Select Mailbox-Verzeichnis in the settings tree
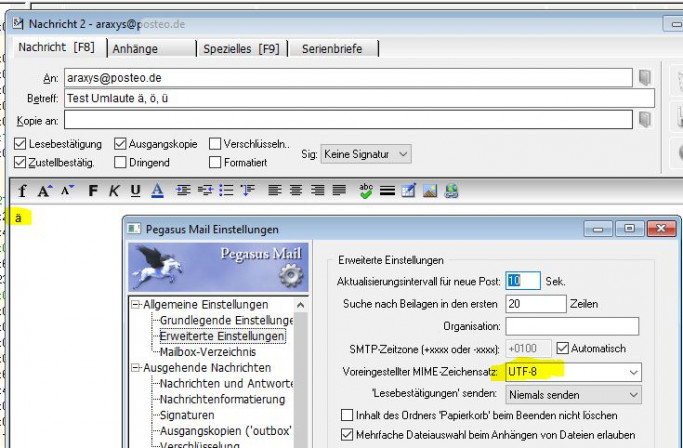This screenshot has width=683, height=448. click(x=207, y=351)
